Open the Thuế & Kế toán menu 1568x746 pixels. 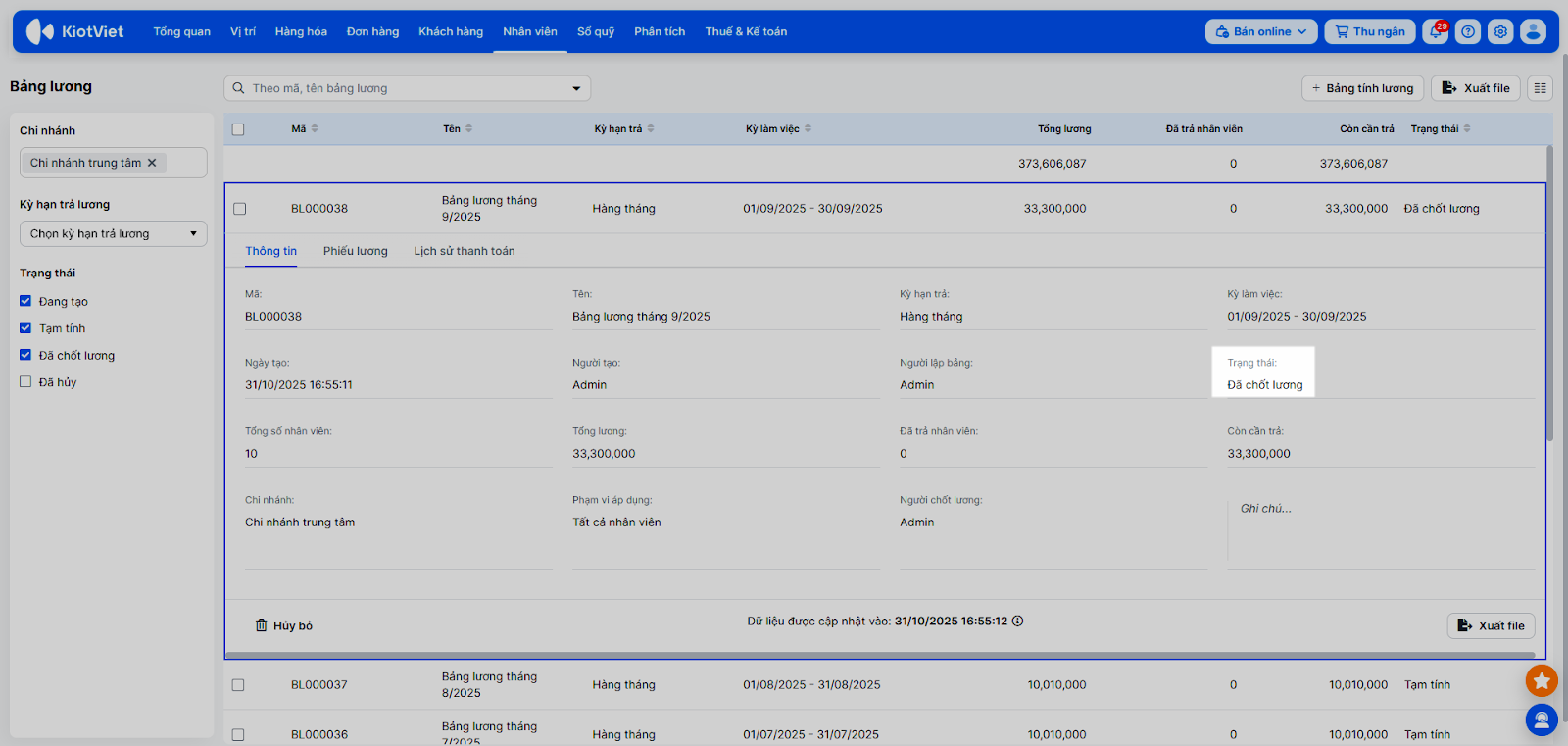pos(746,31)
